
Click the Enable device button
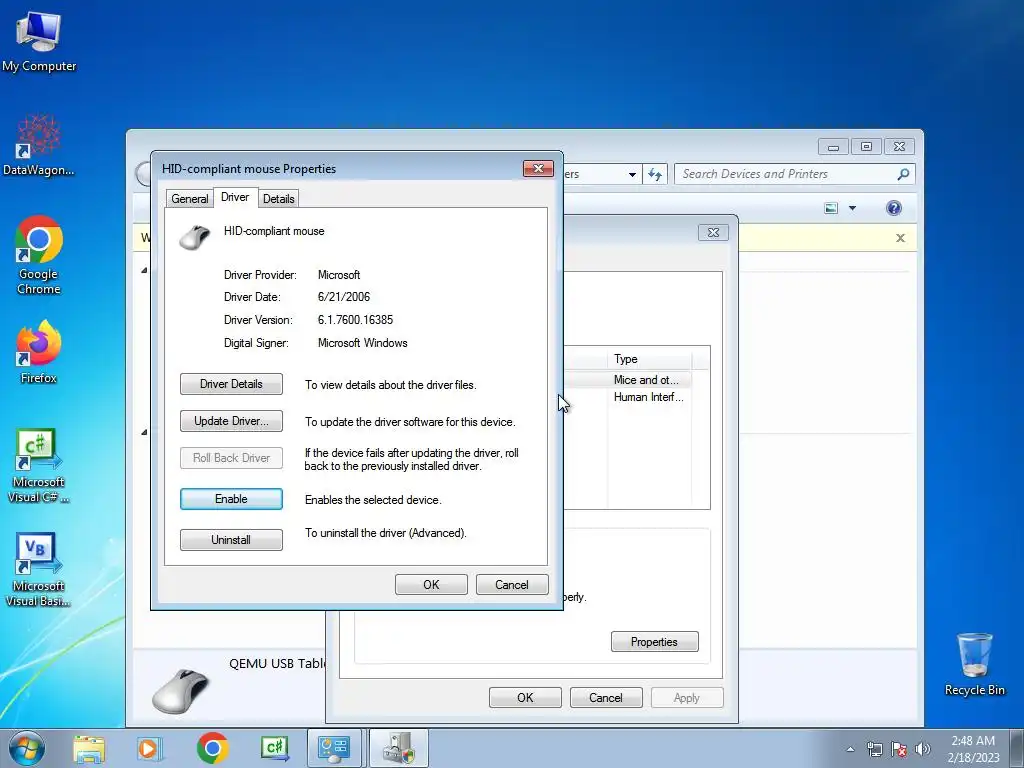[231, 499]
